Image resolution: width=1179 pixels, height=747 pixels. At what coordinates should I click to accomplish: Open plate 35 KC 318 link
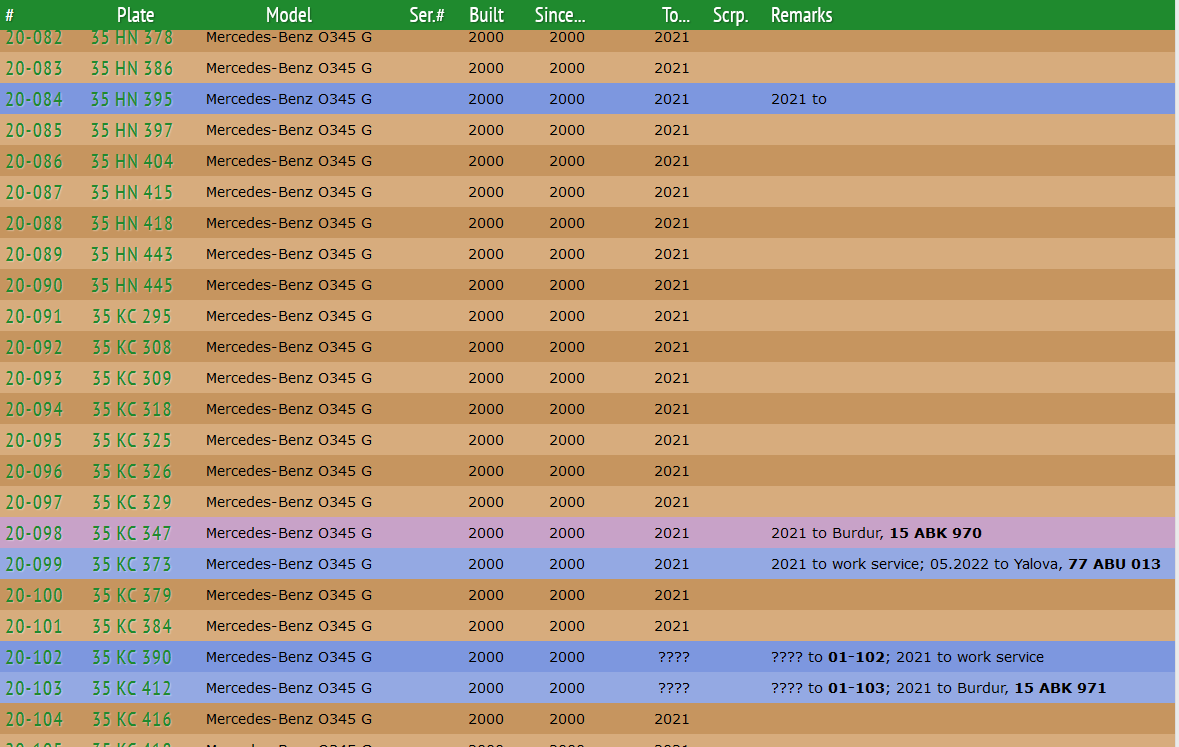point(132,409)
